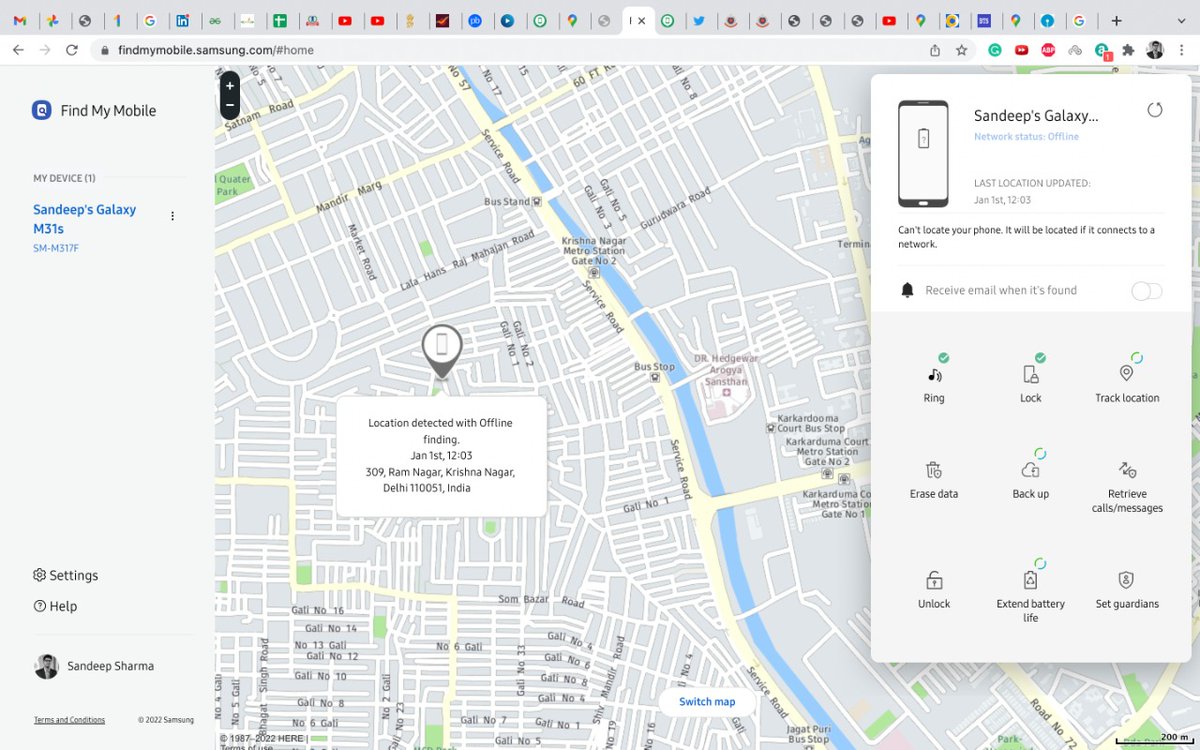Click the Som Bazar Road map label

(x=542, y=601)
